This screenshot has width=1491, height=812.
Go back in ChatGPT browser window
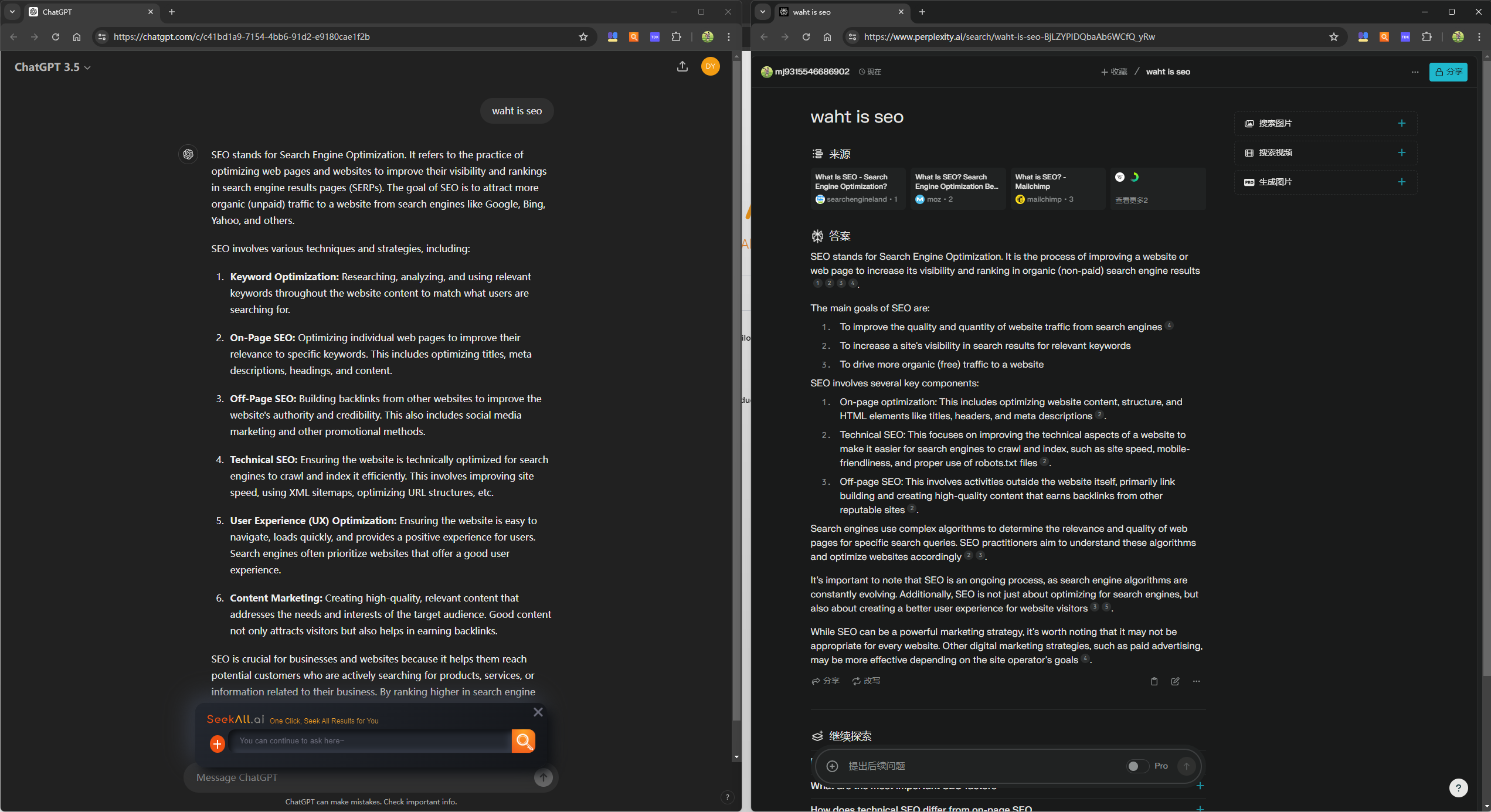[x=13, y=37]
